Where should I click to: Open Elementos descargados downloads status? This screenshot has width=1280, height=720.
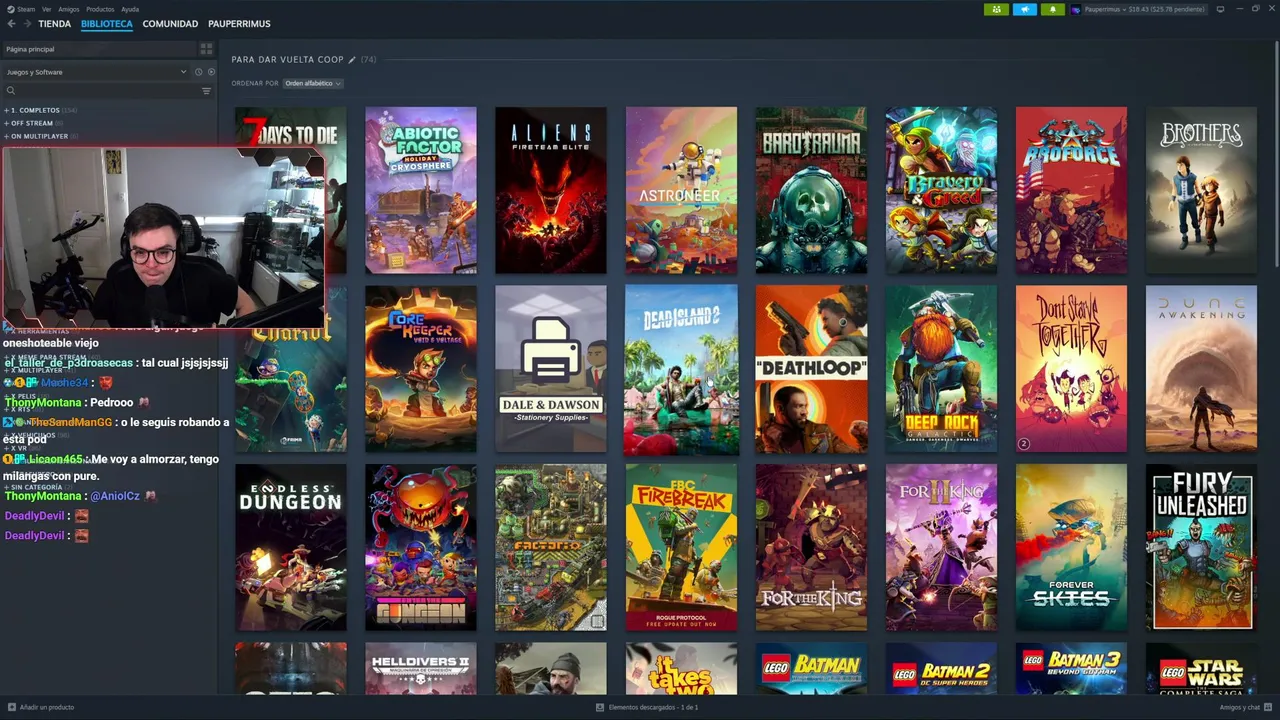[x=647, y=707]
